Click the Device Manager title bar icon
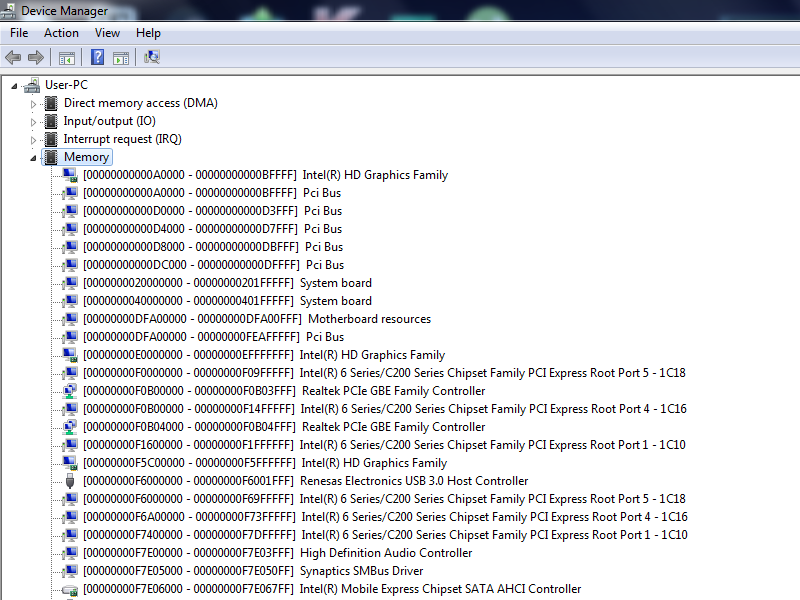The width and height of the screenshot is (800, 600). tap(8, 10)
